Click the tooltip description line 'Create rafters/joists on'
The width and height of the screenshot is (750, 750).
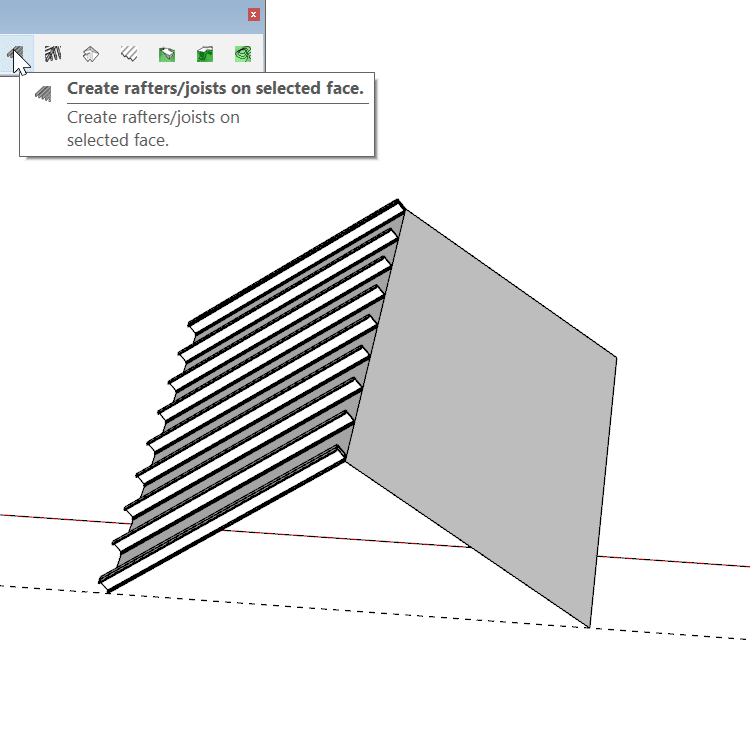[153, 117]
